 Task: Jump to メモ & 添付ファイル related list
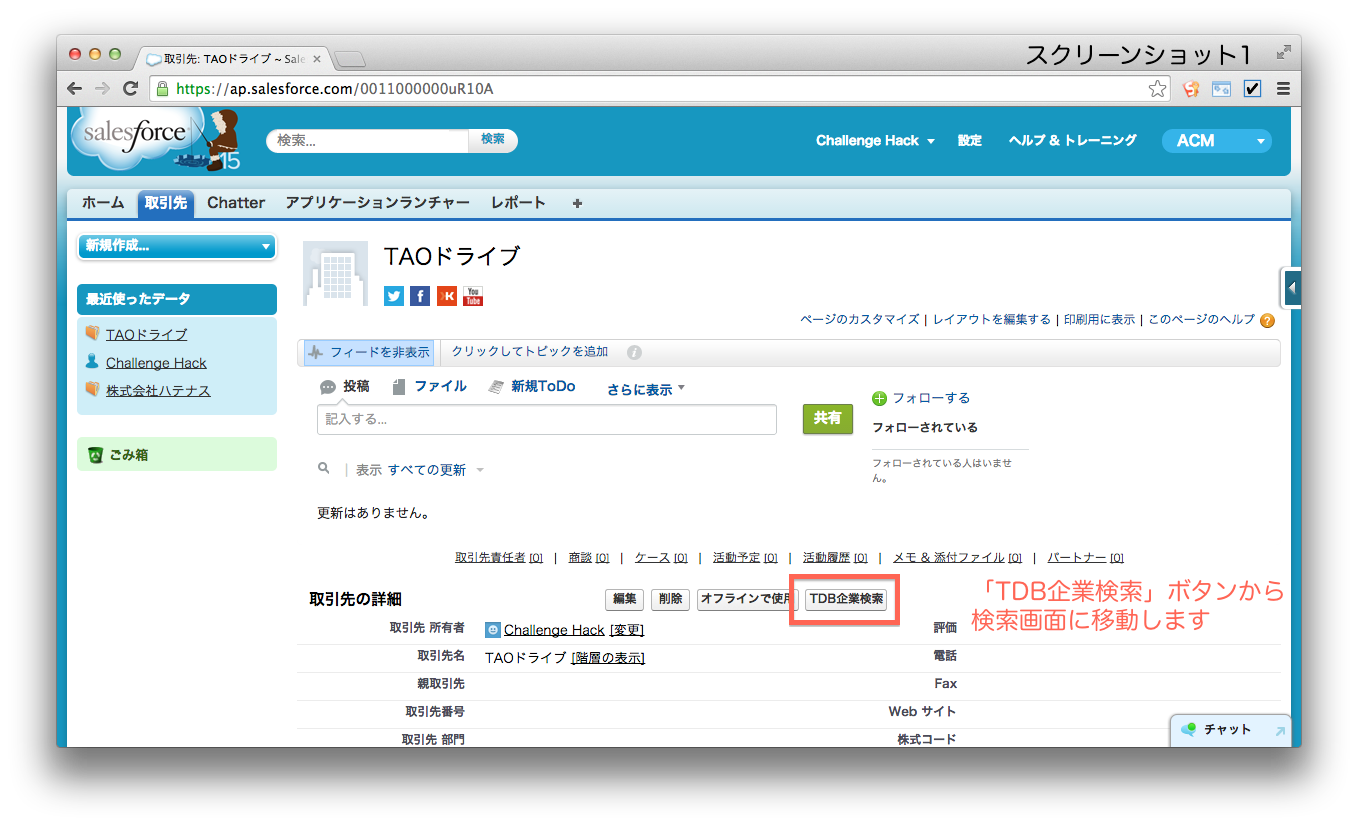(x=957, y=558)
